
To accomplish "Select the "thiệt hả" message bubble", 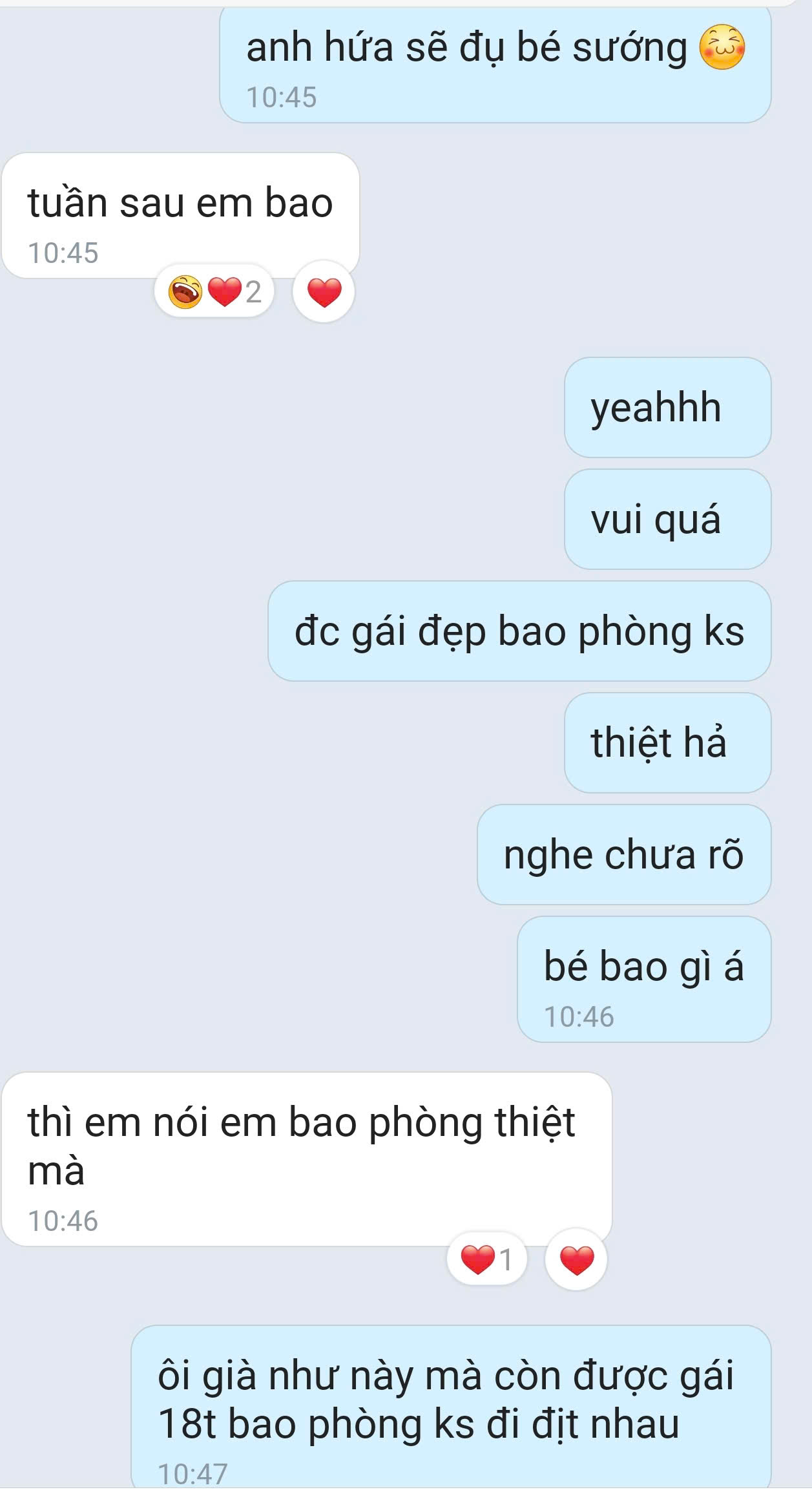I will click(668, 743).
